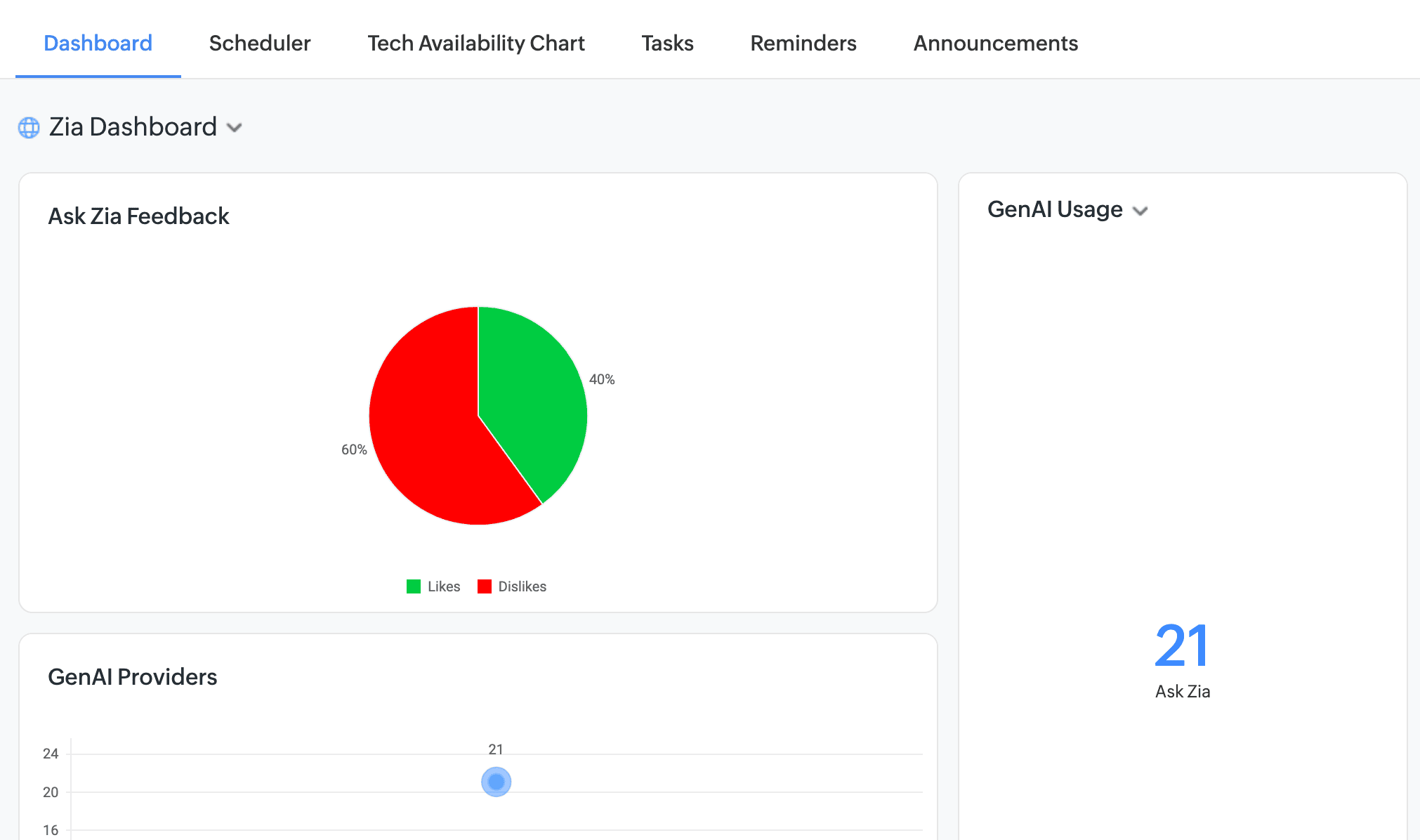
Task: Click the Ask Zia Feedback heading
Action: (x=138, y=216)
